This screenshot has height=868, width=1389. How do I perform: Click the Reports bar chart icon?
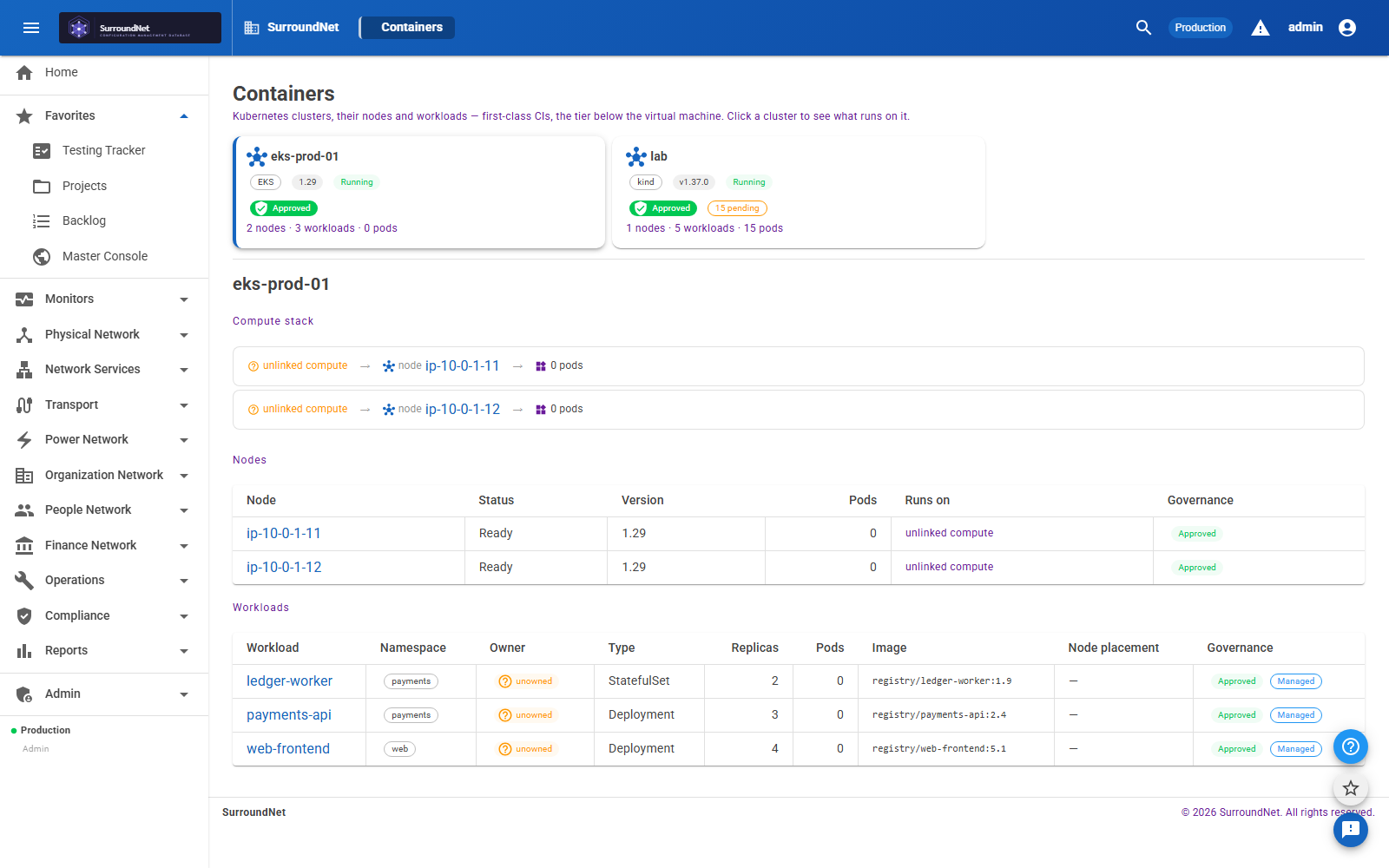24,651
